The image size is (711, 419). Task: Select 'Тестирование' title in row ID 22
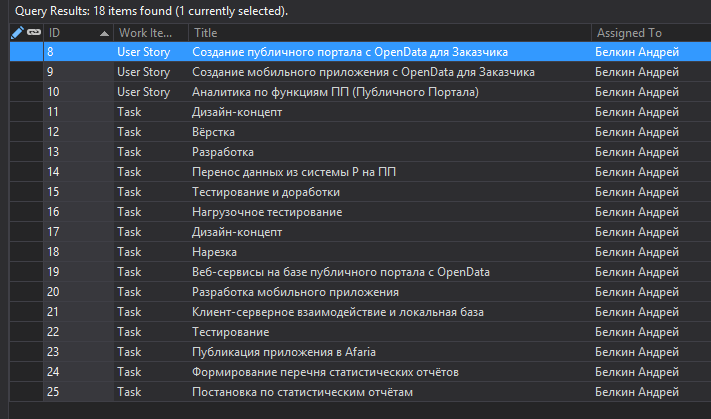click(x=231, y=332)
